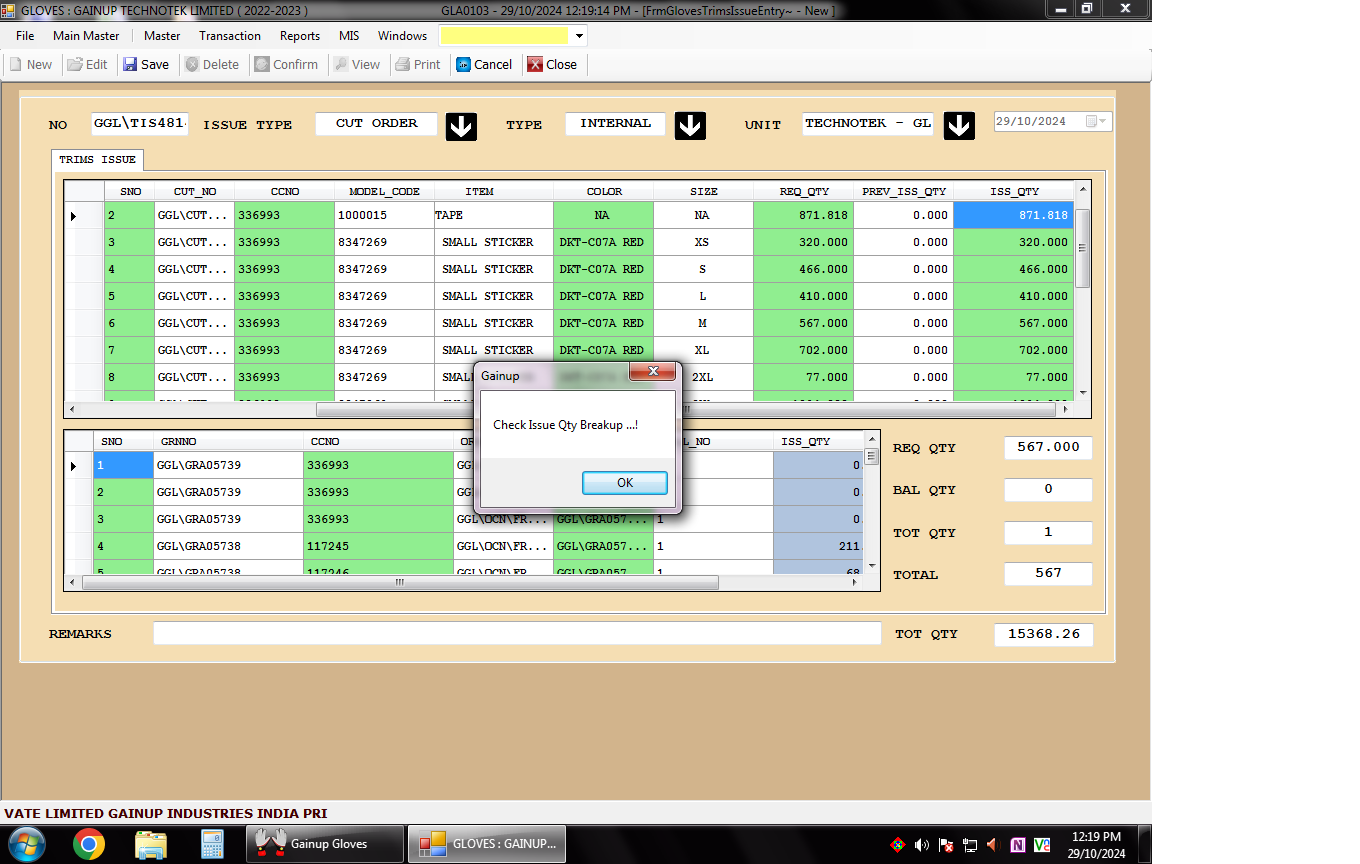Image resolution: width=1360 pixels, height=864 pixels.
Task: Expand the Unit arrow selector
Action: [x=959, y=126]
